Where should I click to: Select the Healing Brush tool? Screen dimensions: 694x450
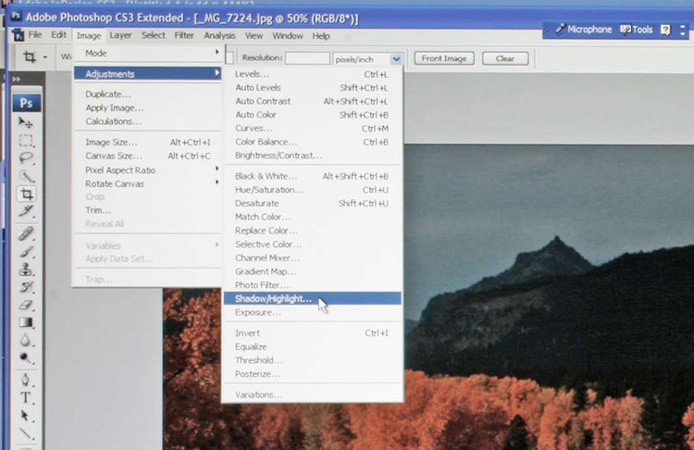point(27,233)
